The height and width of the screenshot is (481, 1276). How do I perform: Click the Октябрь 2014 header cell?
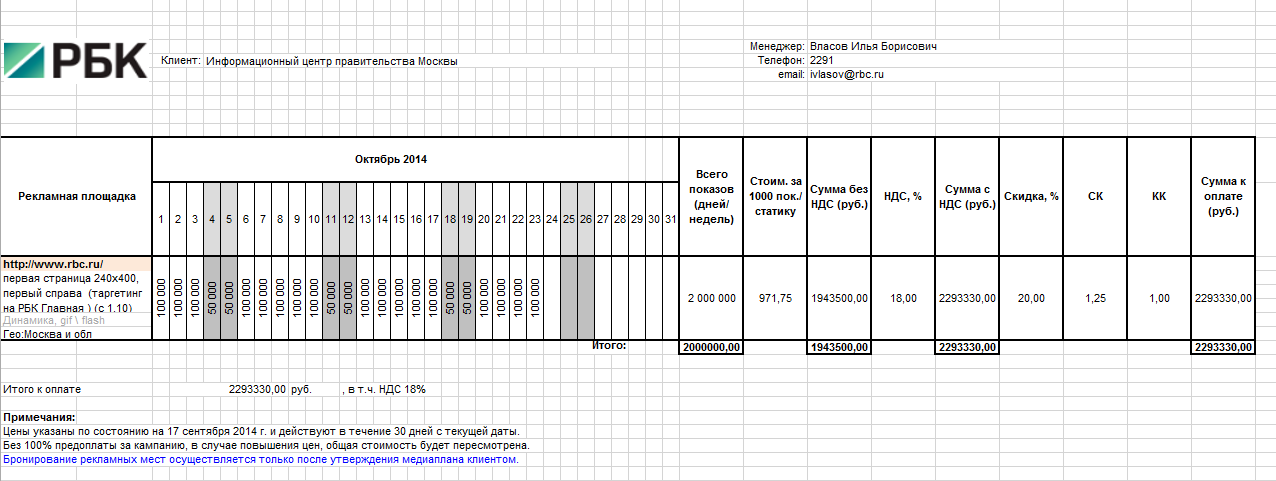(x=390, y=159)
